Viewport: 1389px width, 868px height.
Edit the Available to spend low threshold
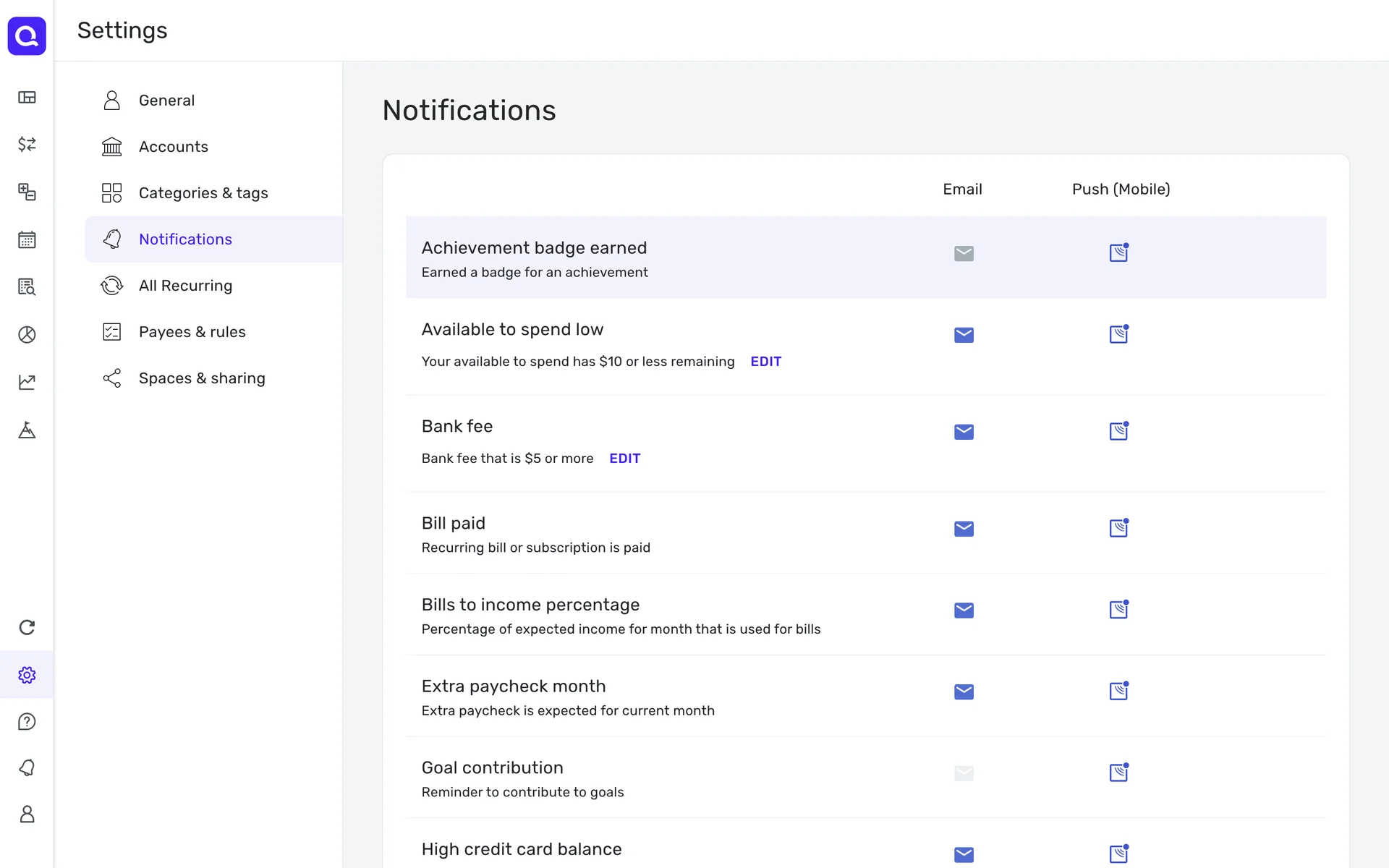point(765,362)
